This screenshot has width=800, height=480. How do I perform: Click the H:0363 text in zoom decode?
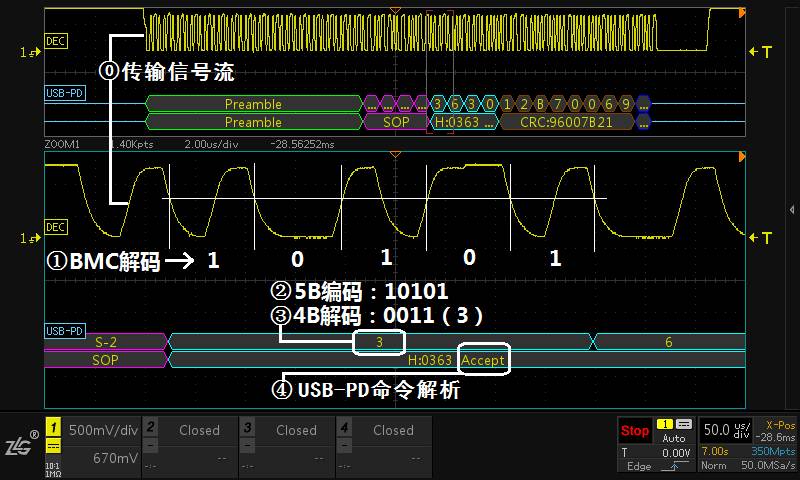pos(430,360)
